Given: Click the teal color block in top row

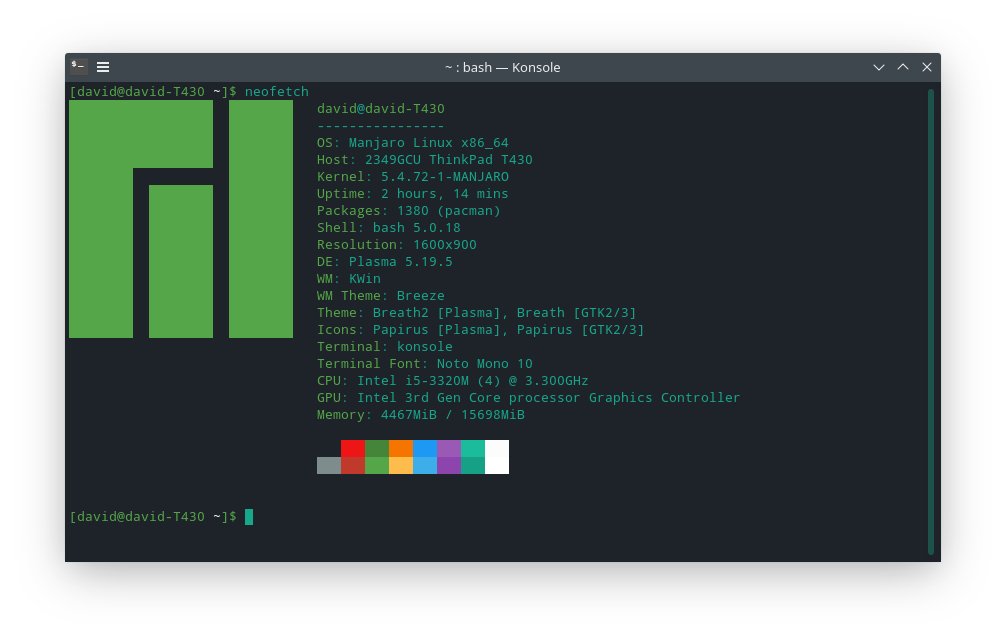Looking at the screenshot, I should pyautogui.click(x=473, y=448).
